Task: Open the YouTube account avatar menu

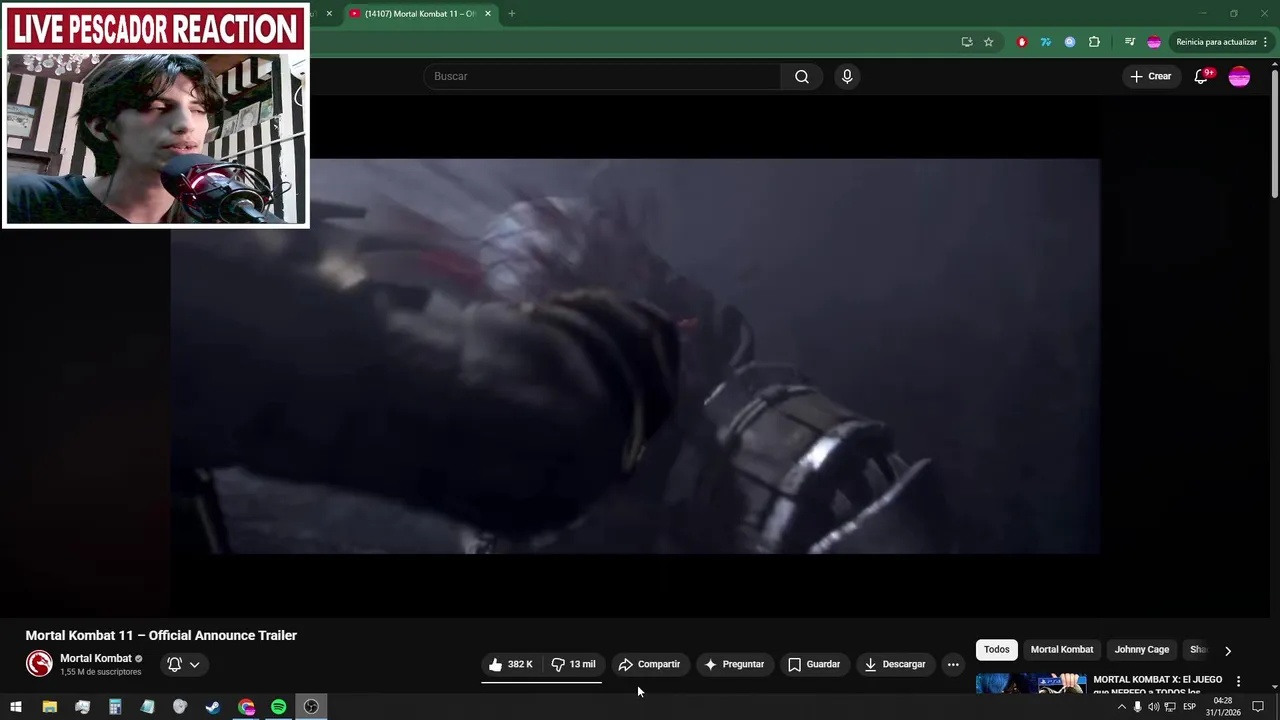Action: coord(1239,77)
